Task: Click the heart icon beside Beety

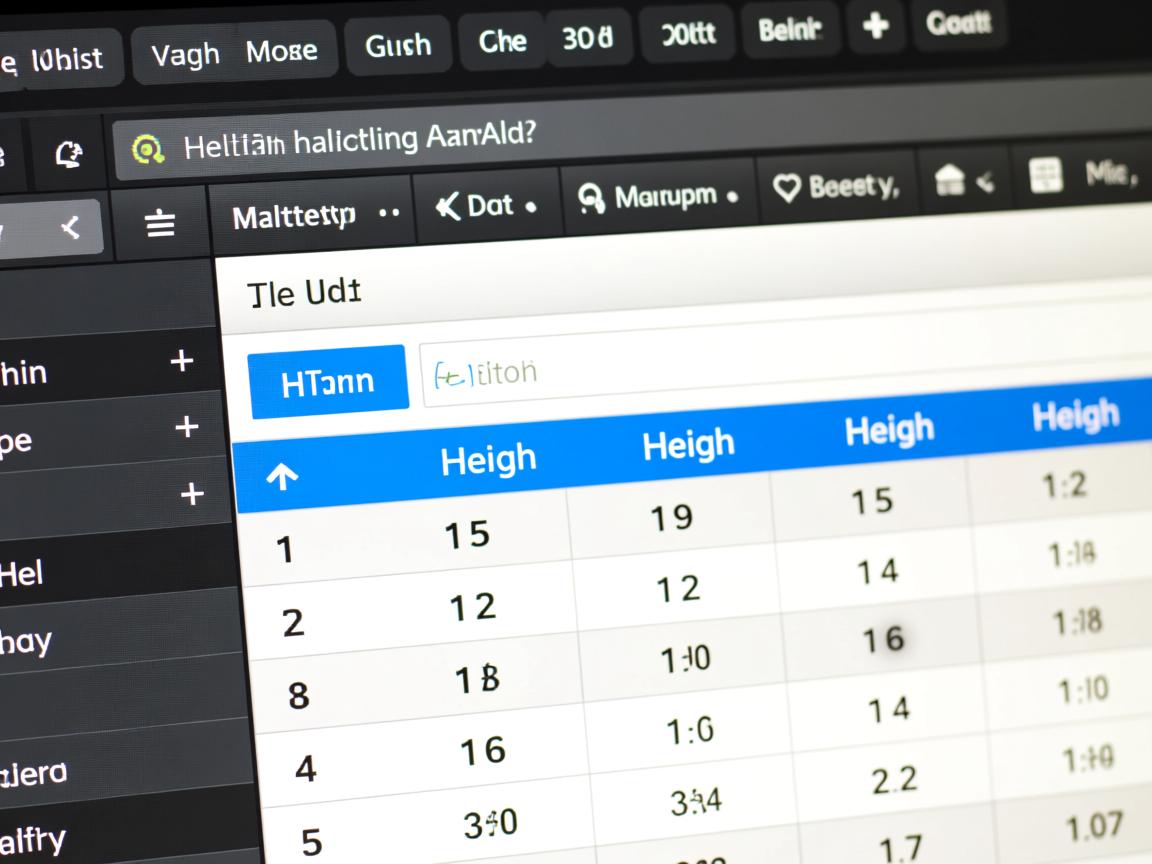Action: pyautogui.click(x=788, y=187)
